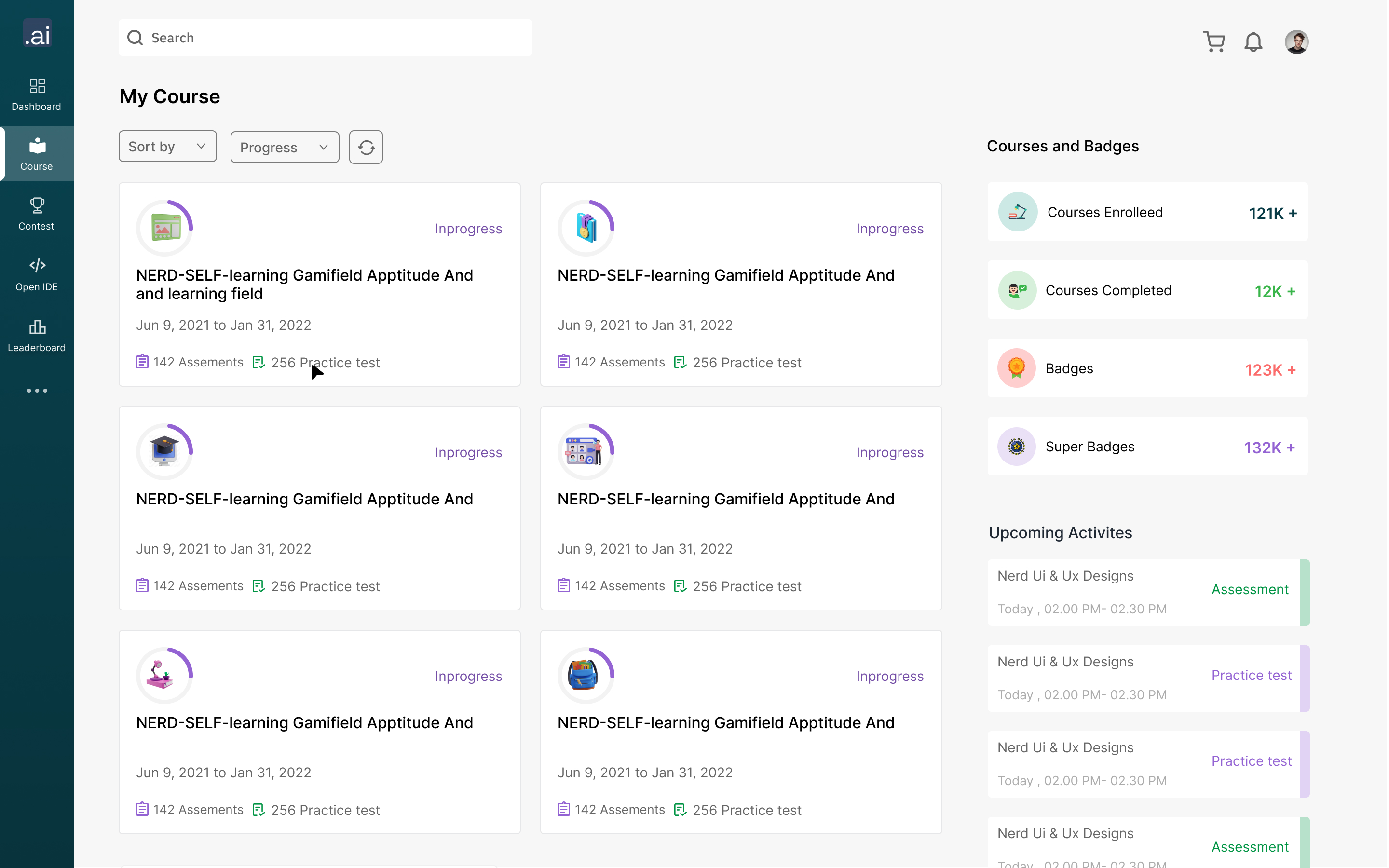Open the shopping cart icon
1389x868 pixels.
(x=1213, y=41)
